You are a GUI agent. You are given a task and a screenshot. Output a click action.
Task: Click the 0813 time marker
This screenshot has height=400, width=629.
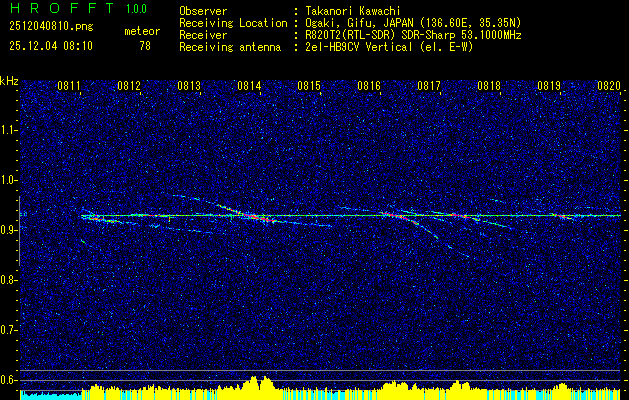(x=189, y=85)
